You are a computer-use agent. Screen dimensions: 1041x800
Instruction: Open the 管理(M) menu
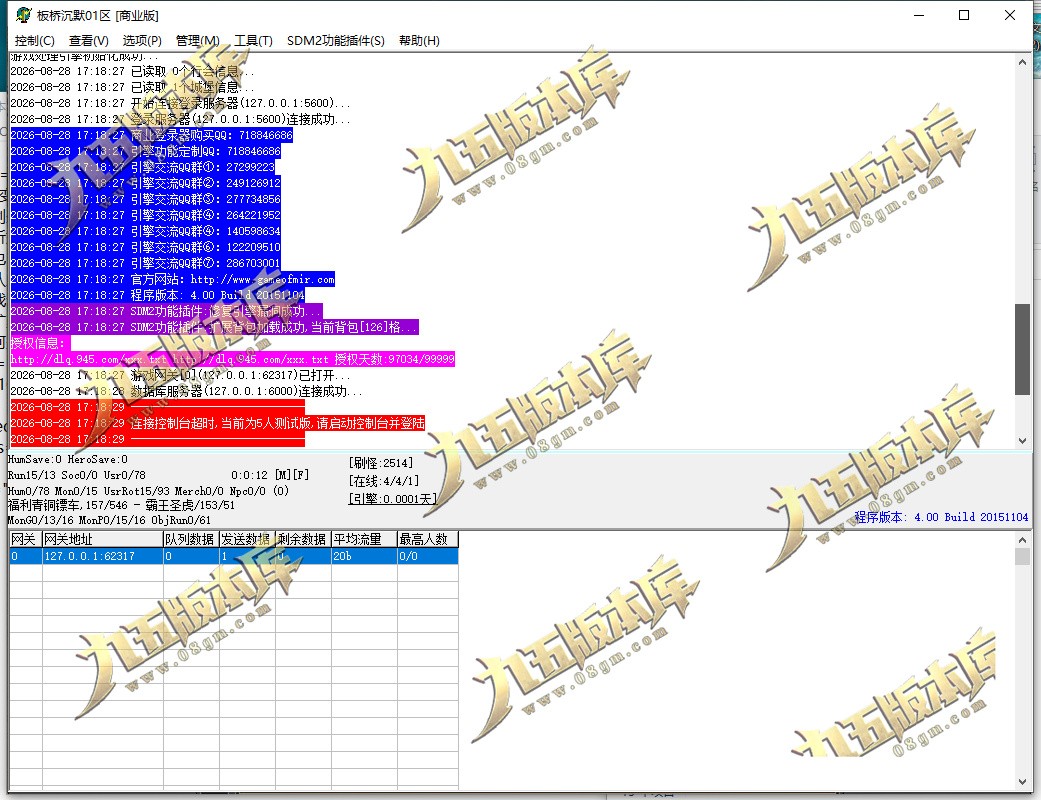coord(197,40)
